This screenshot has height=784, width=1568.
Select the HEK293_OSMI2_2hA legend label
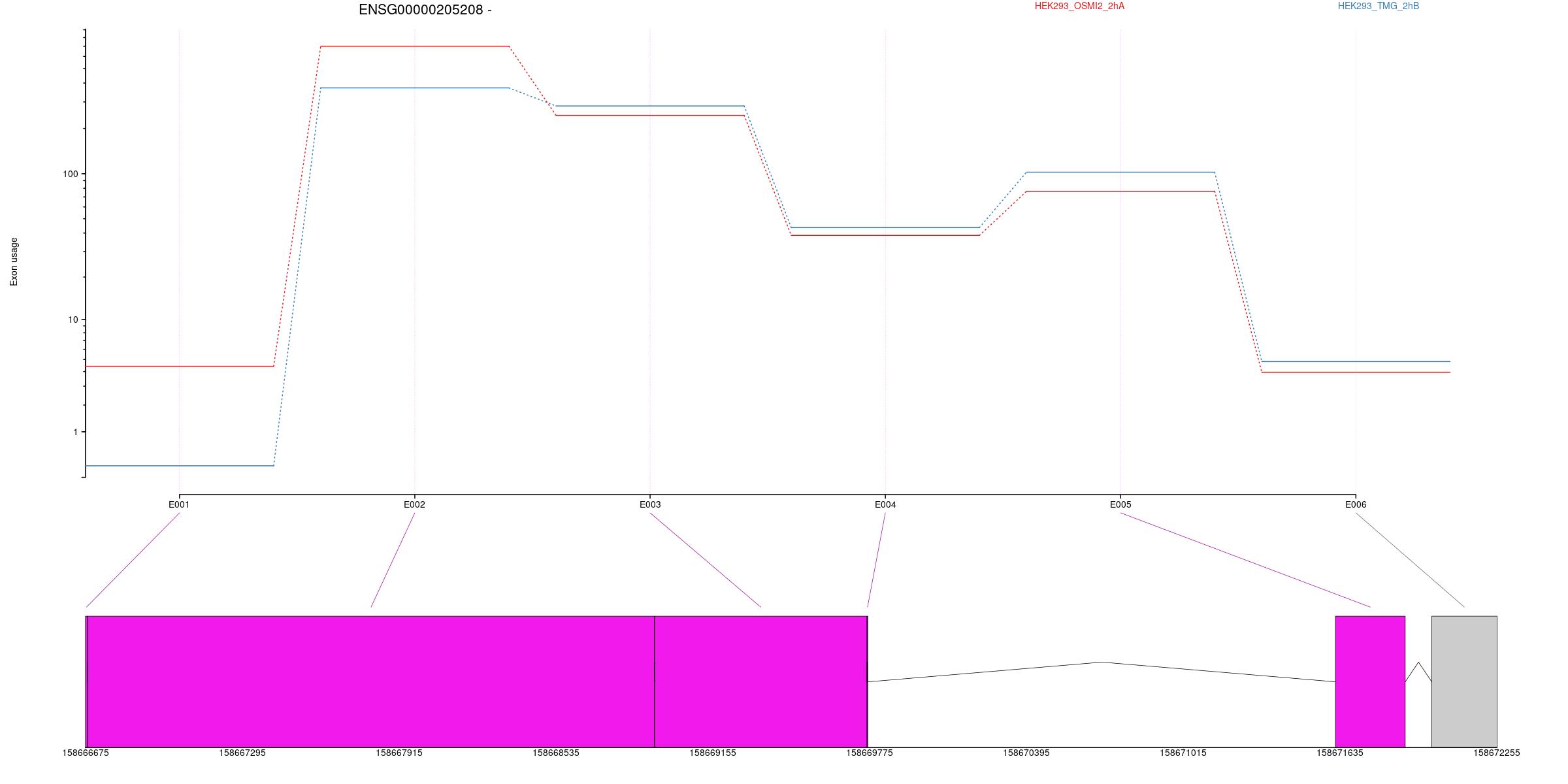tap(1079, 6)
